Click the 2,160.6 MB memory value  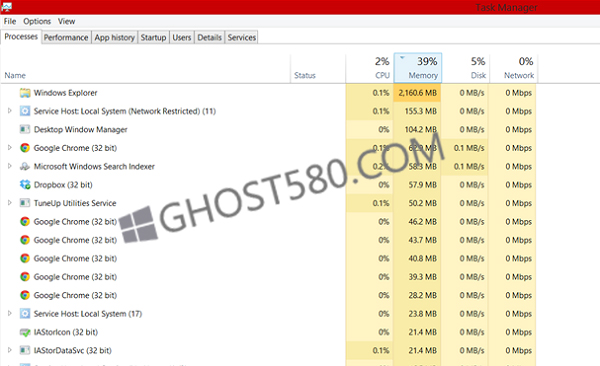tap(417, 93)
